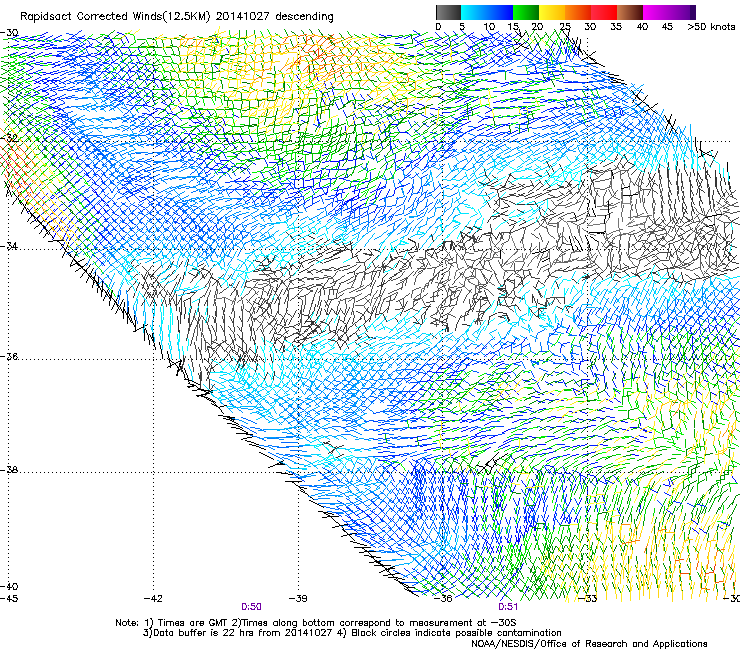Viewport: 740px width, 650px height.
Task: Click the '-32' latitude axis label
Action: tap(9, 138)
